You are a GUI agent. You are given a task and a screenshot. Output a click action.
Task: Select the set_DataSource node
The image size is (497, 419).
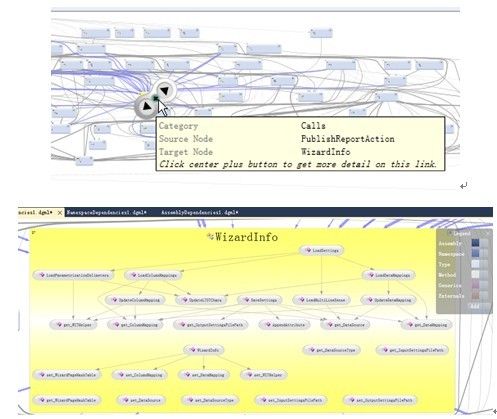coord(141,400)
